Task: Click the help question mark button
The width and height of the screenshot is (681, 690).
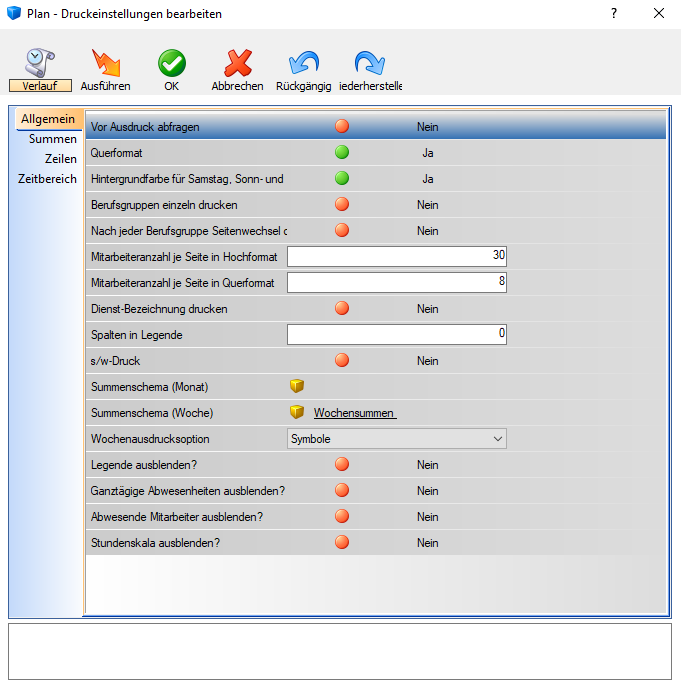Action: [x=614, y=14]
